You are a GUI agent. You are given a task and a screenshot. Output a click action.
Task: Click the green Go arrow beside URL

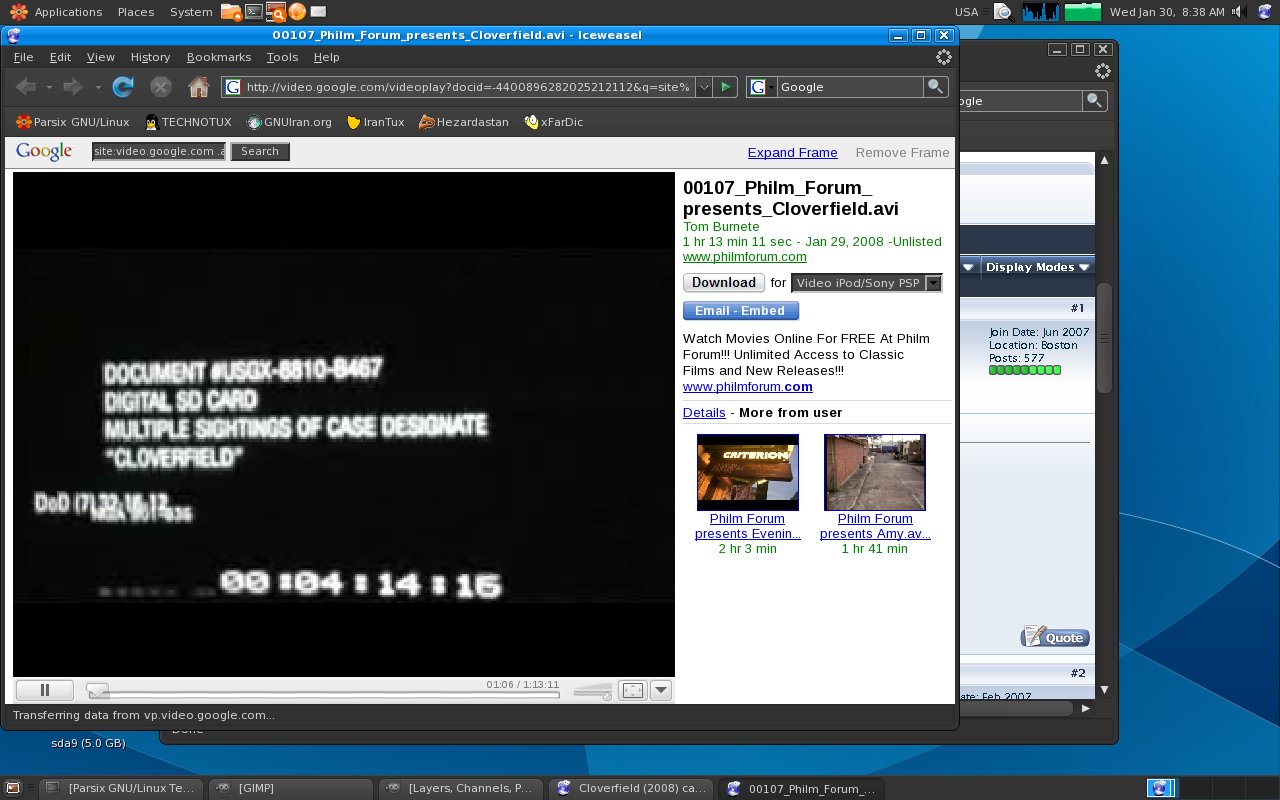click(726, 87)
